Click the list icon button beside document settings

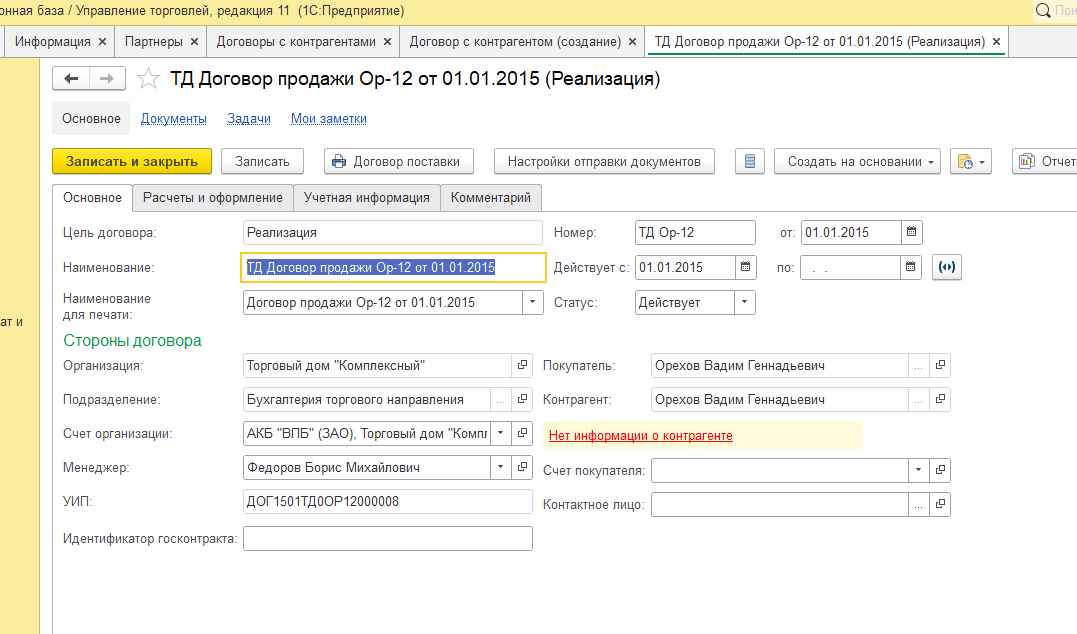[x=750, y=162]
